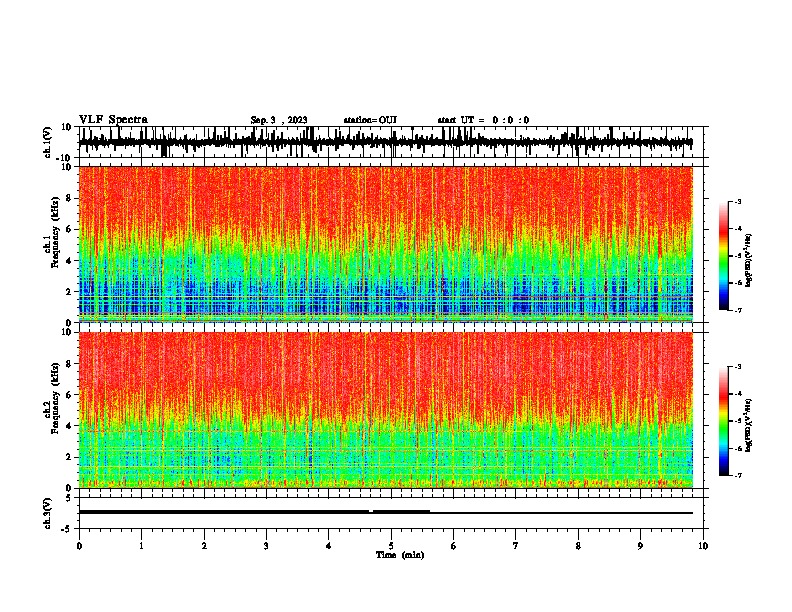Viewport: 792px width, 612px height.
Task: Select the date text "Sep. 3 , 2023"
Action: click(279, 120)
